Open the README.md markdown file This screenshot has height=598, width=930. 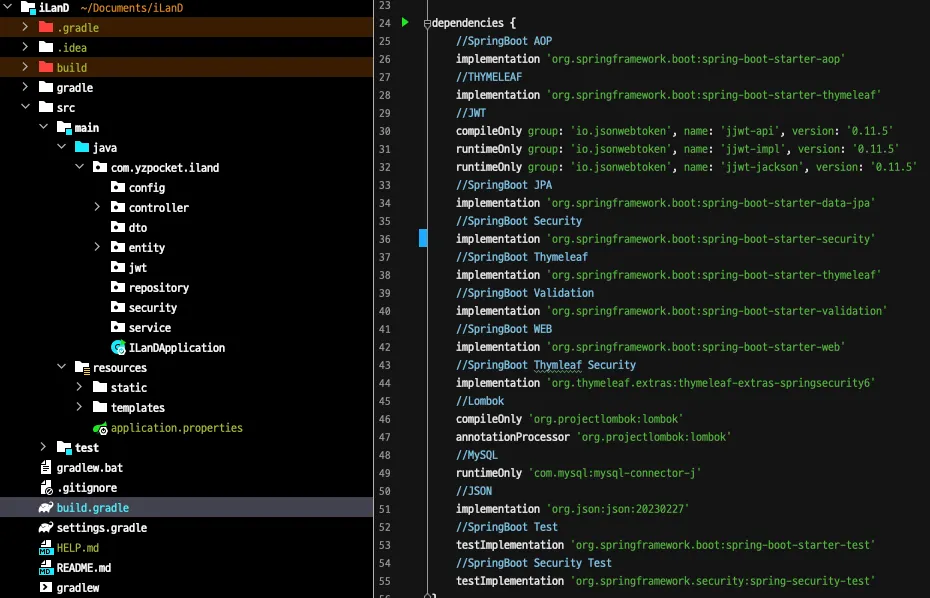pos(83,568)
